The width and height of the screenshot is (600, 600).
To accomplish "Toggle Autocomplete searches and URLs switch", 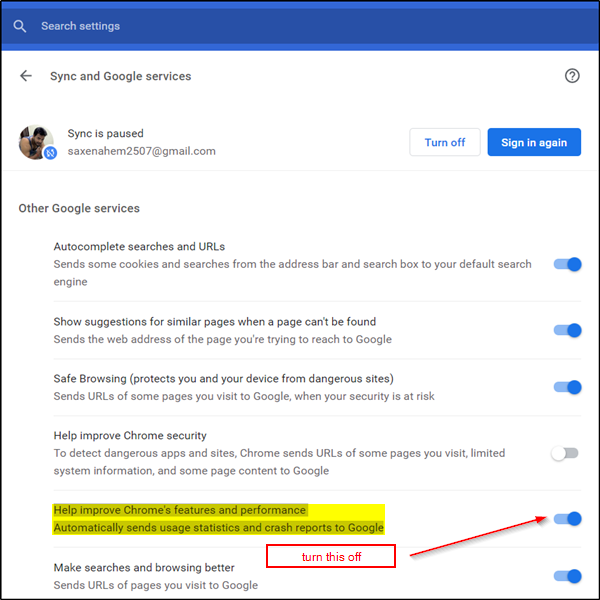I will click(x=567, y=264).
